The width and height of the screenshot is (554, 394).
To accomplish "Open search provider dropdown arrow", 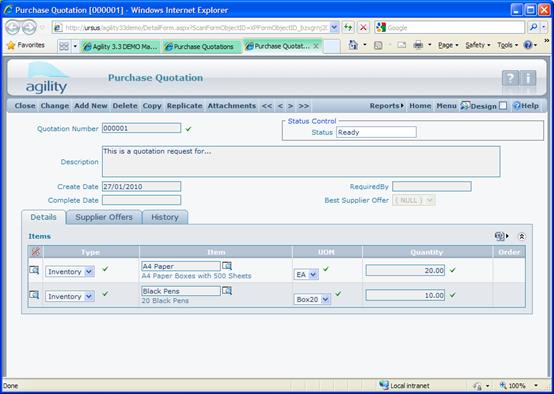I will point(544,27).
